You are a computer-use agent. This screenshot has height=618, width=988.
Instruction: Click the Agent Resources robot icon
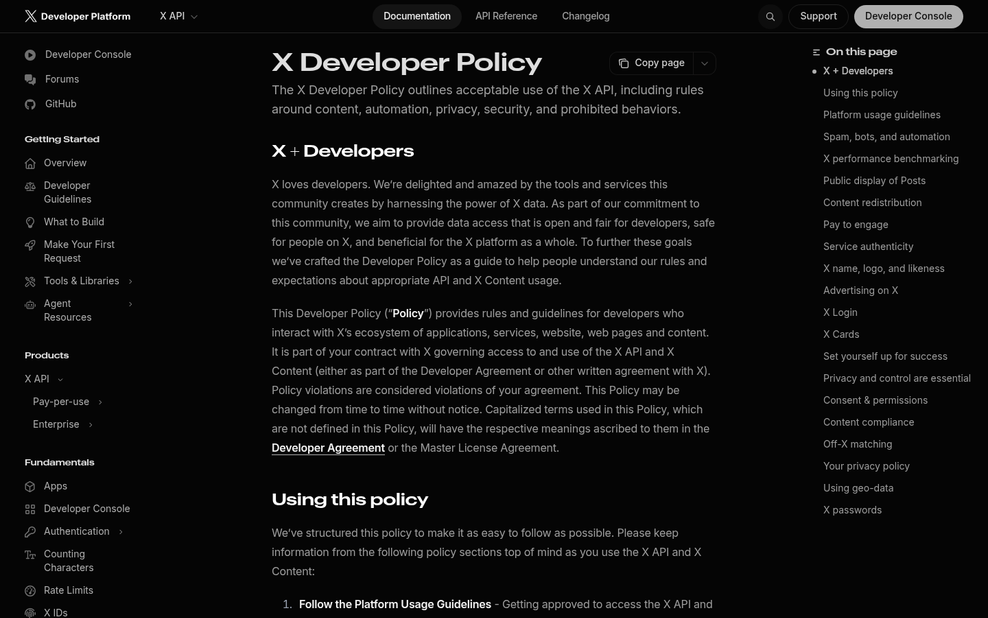point(30,304)
